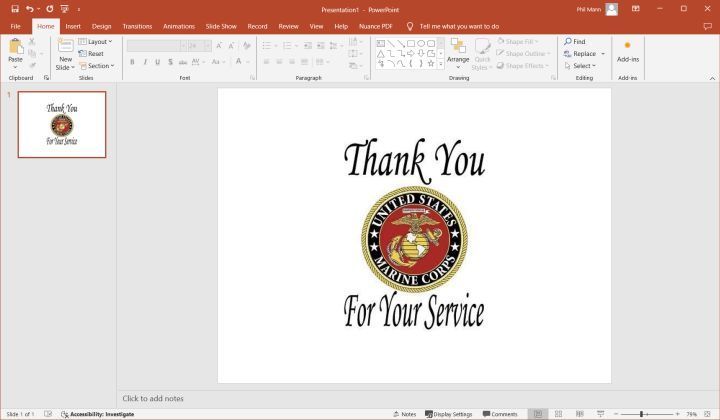Click the Arrange icon in Drawing group
720x420 pixels.
(458, 51)
